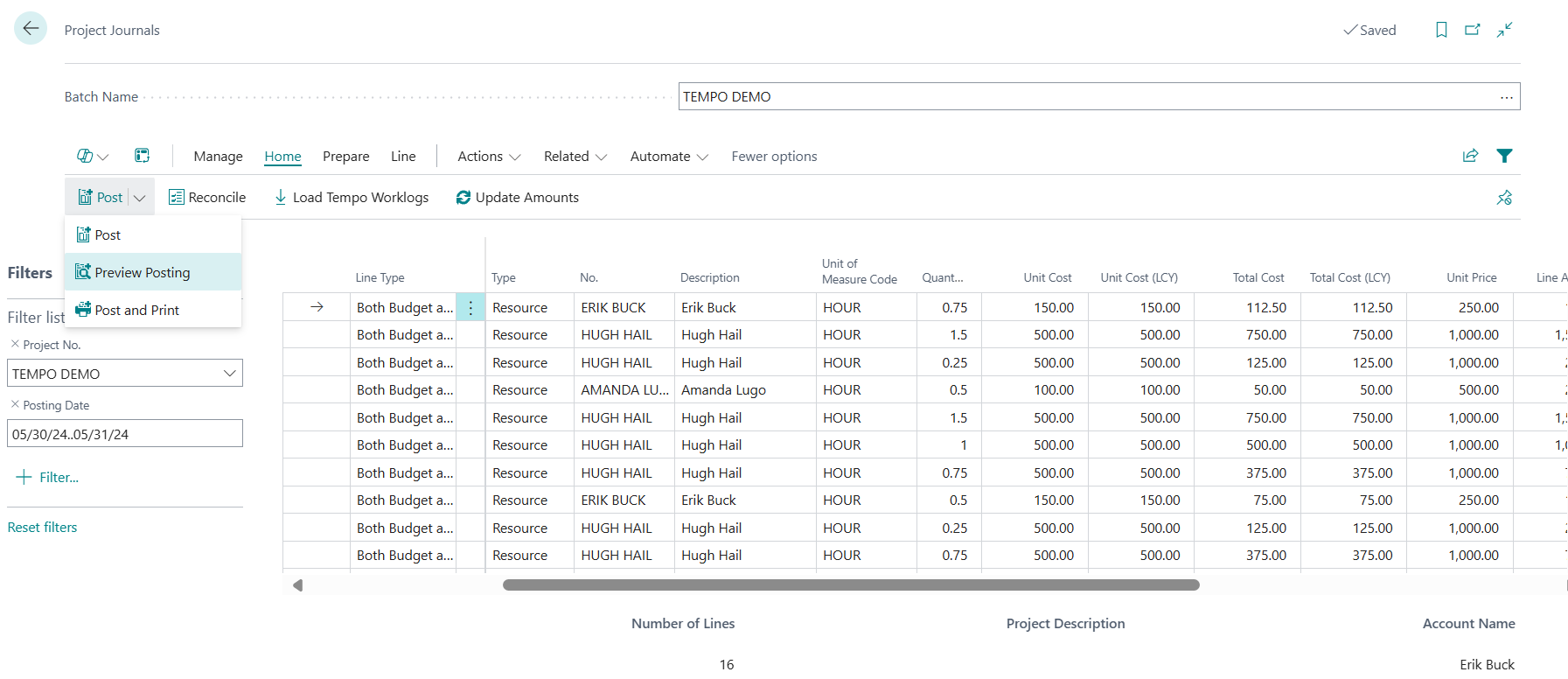Screen dimensions: 1568x679
Task: Click Load Tempo Worklogs button
Action: (x=352, y=198)
